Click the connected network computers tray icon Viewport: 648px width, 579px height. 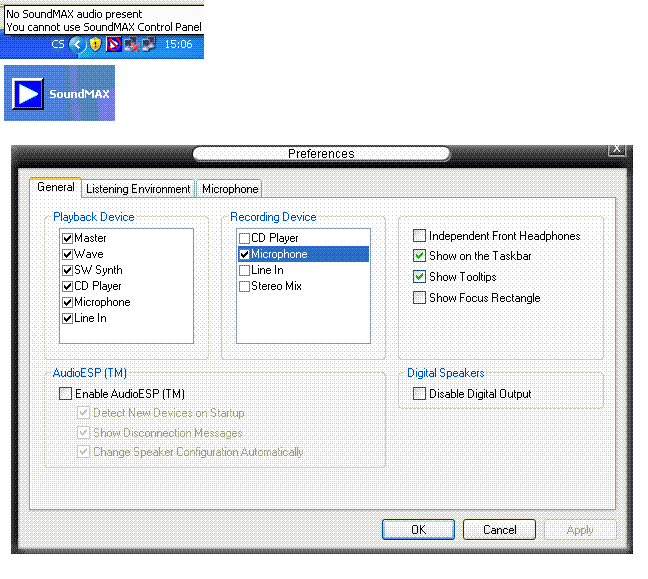pyautogui.click(x=148, y=44)
